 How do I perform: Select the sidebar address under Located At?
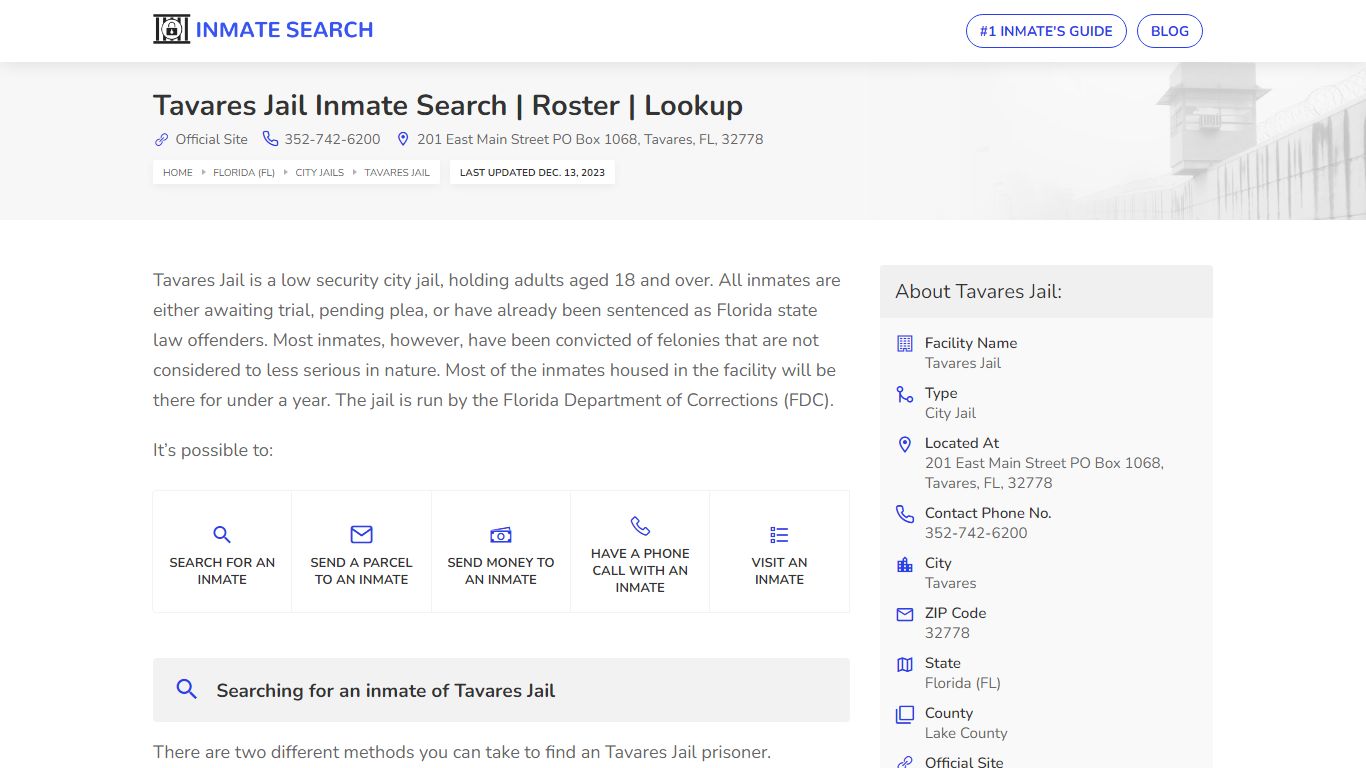pyautogui.click(x=1044, y=473)
